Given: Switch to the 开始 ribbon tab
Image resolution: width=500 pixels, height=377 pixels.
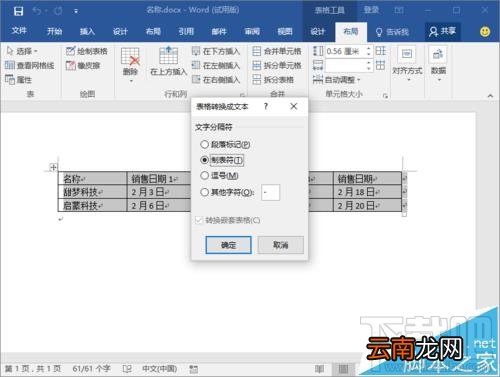Looking at the screenshot, I should tap(54, 31).
